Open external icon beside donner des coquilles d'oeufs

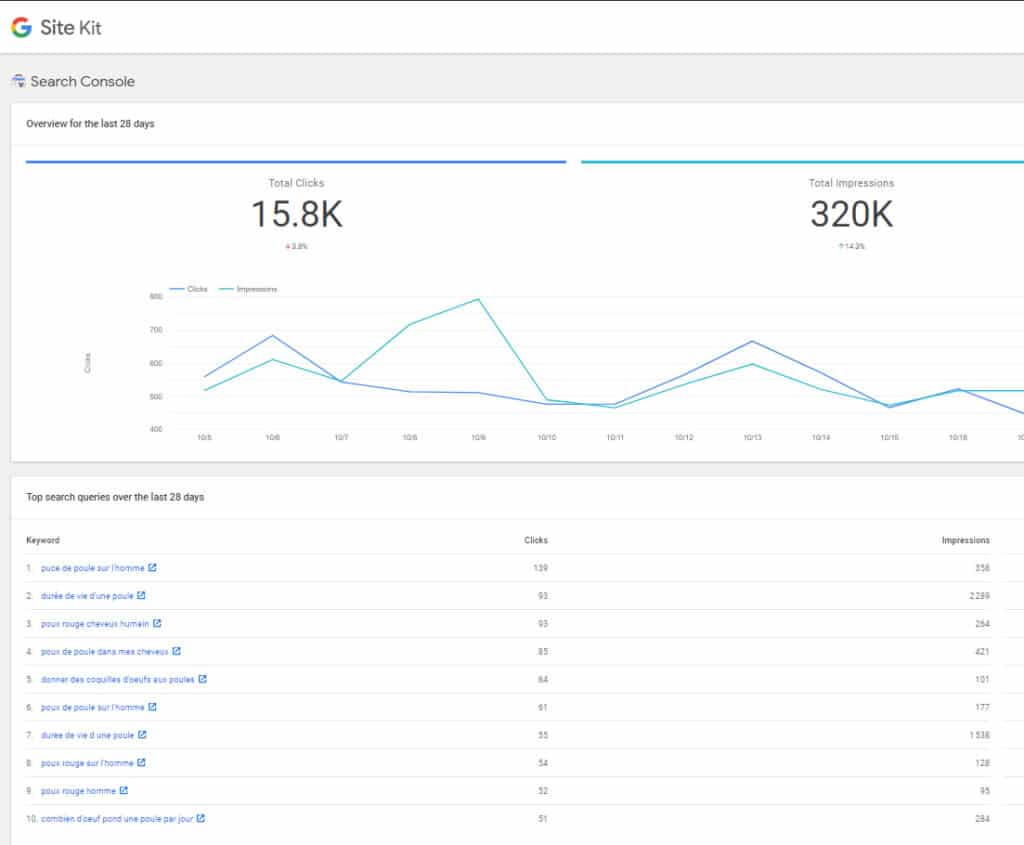[x=202, y=679]
